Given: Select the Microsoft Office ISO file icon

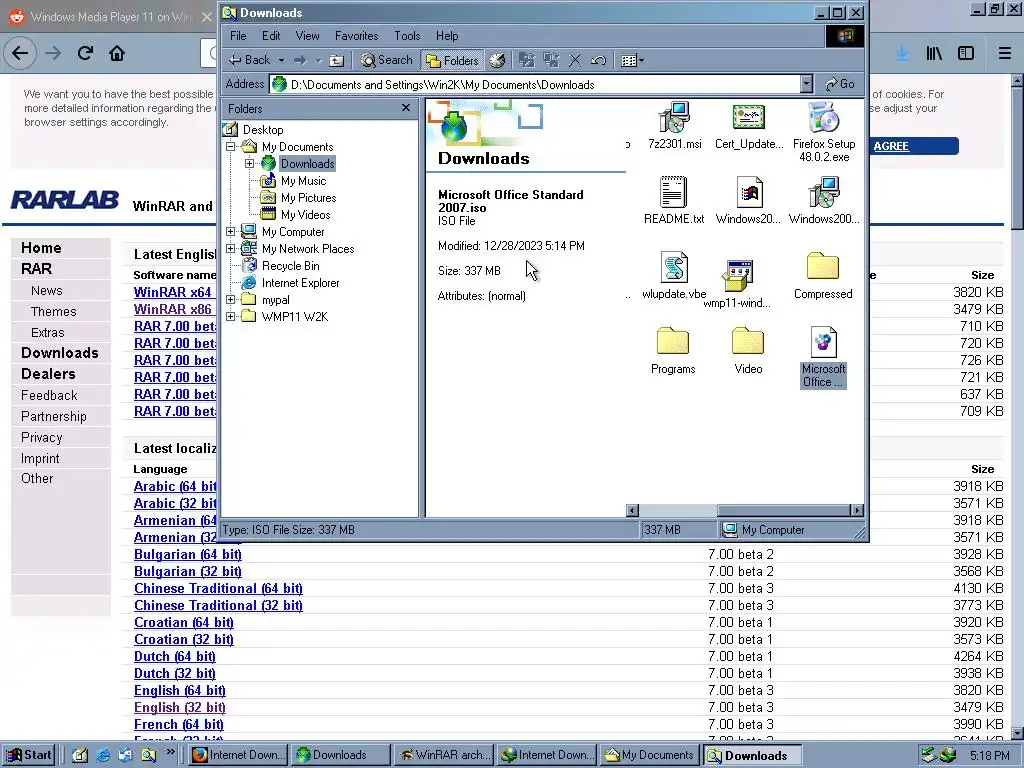Looking at the screenshot, I should pyautogui.click(x=824, y=344).
